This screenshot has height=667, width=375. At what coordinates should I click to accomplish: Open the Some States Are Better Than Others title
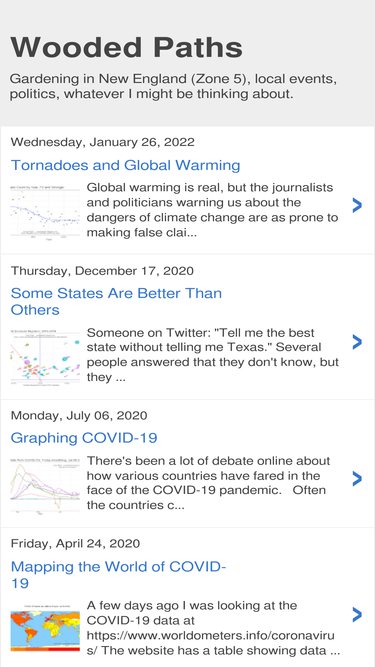pos(116,301)
